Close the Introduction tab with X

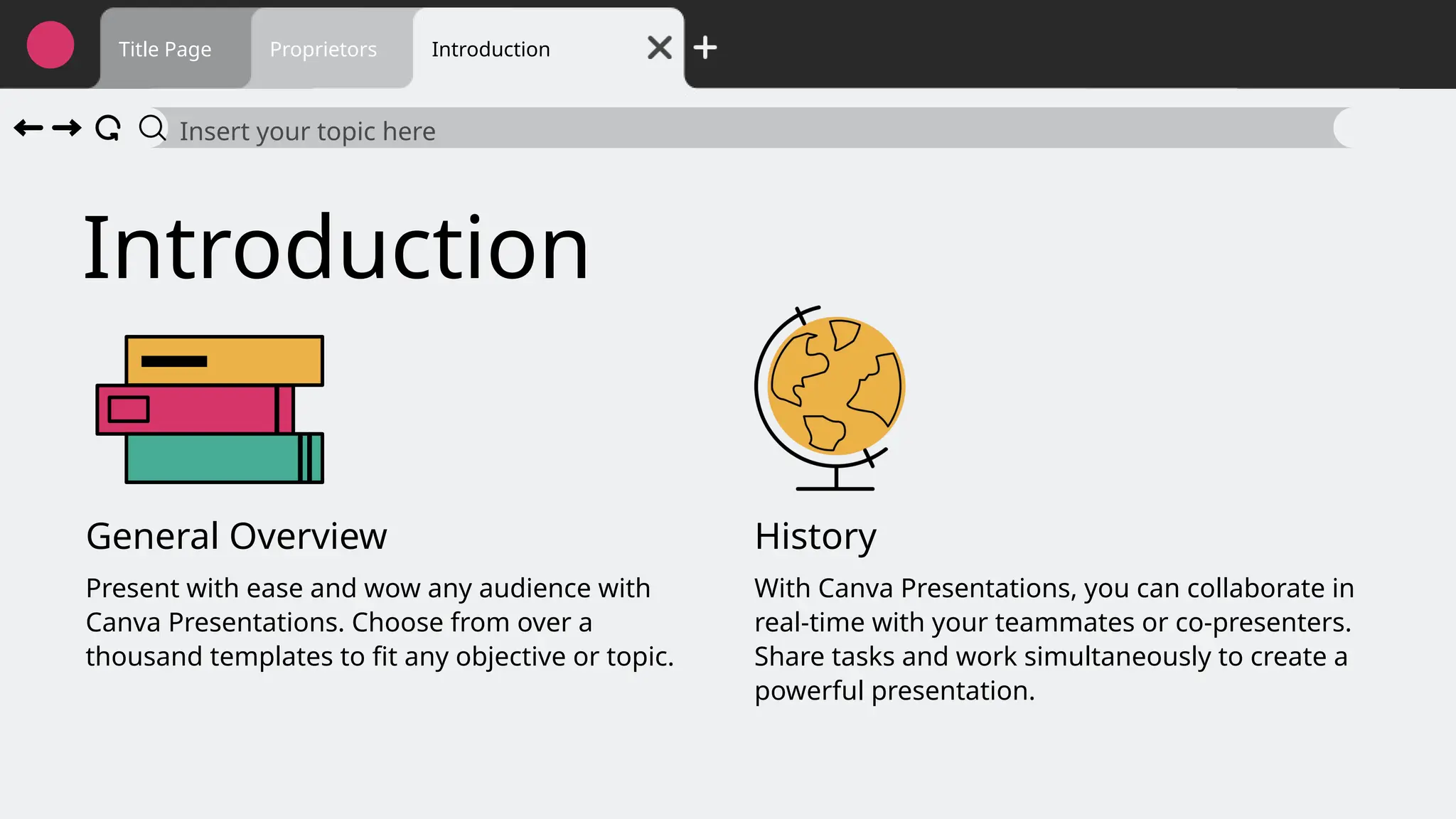click(659, 48)
